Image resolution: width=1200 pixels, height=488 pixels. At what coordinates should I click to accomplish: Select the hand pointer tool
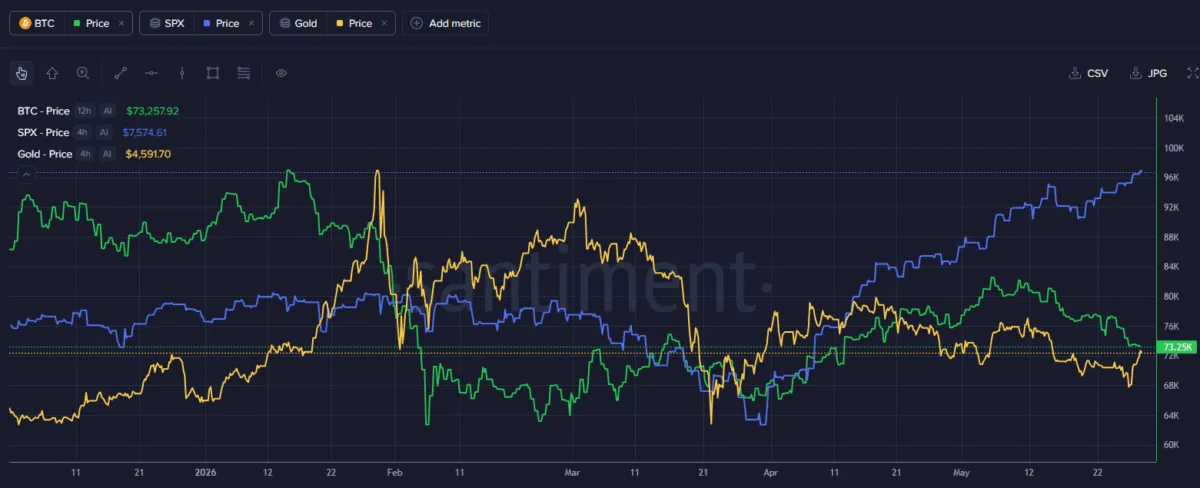pyautogui.click(x=21, y=72)
